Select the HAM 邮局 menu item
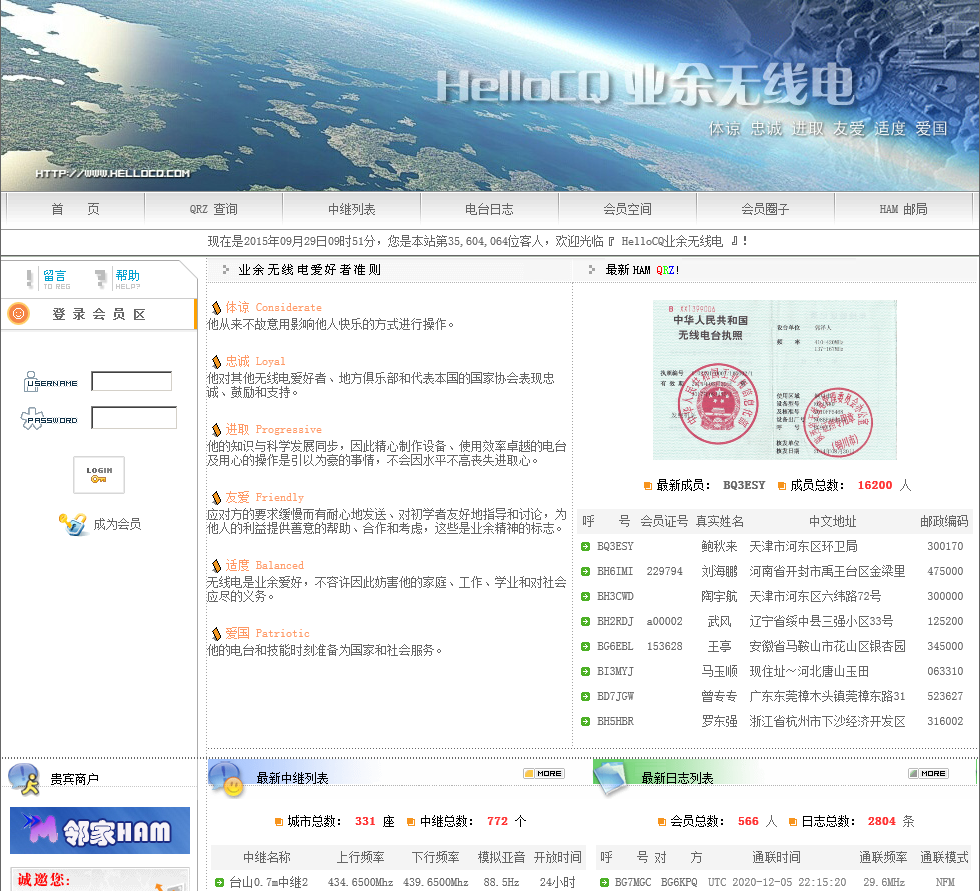Image resolution: width=980 pixels, height=891 pixels. coord(903,209)
